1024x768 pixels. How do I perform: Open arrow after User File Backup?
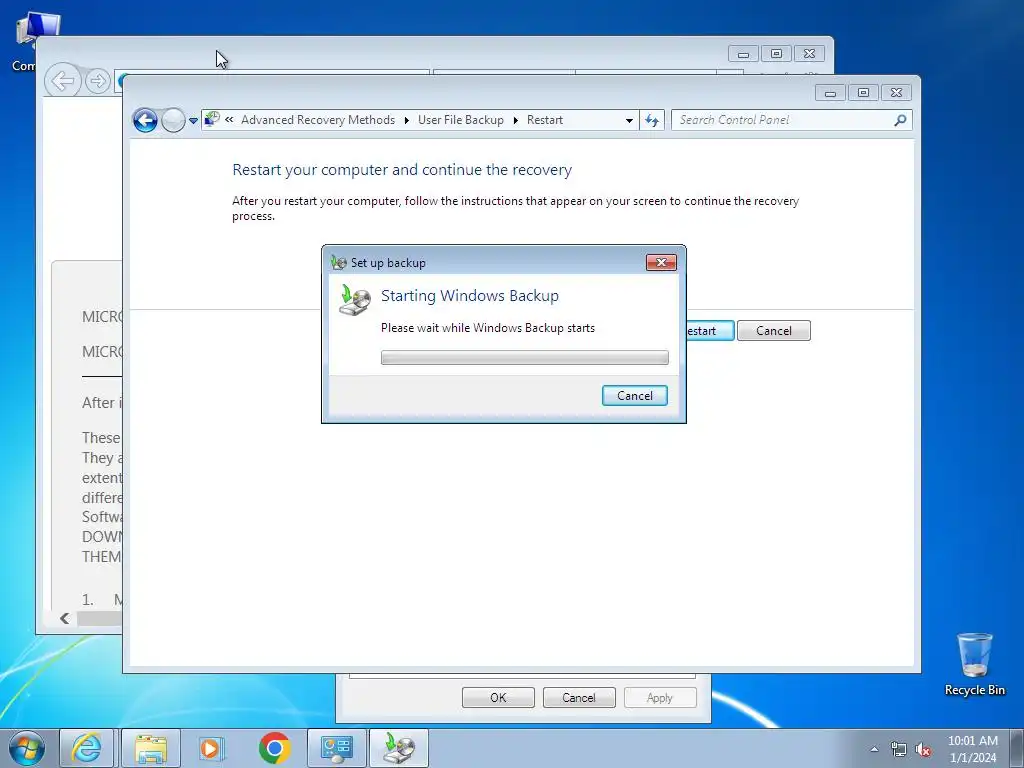pyautogui.click(x=515, y=120)
